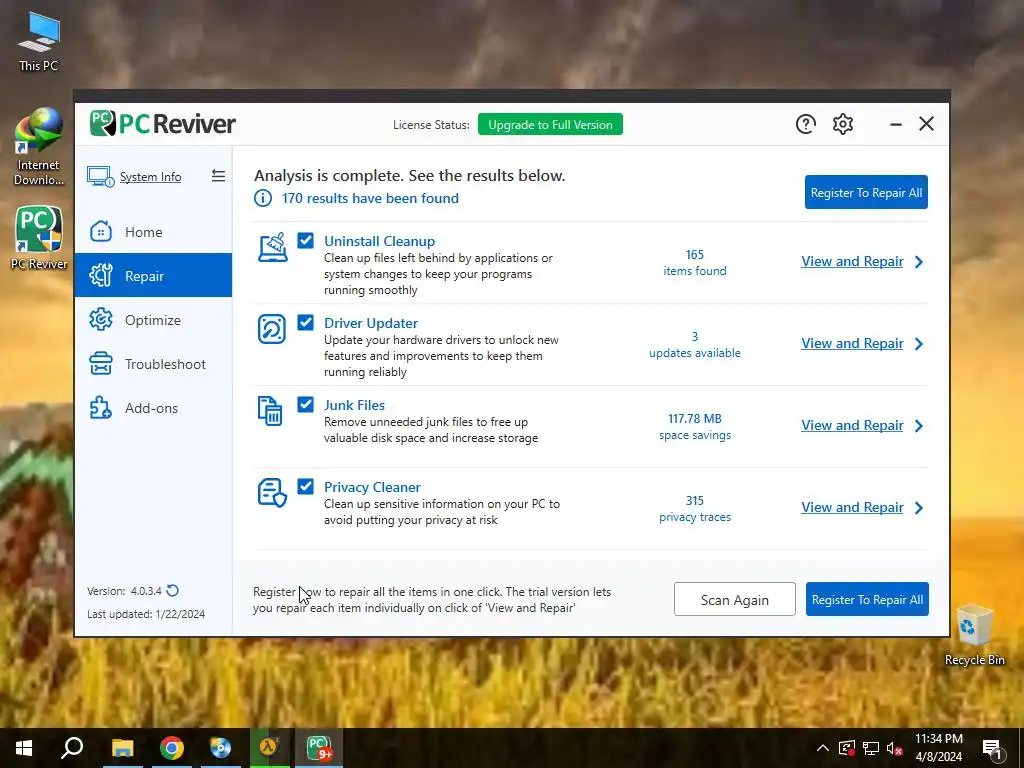The height and width of the screenshot is (768, 1024).
Task: Open View and Repair for Junk Files
Action: 852,426
